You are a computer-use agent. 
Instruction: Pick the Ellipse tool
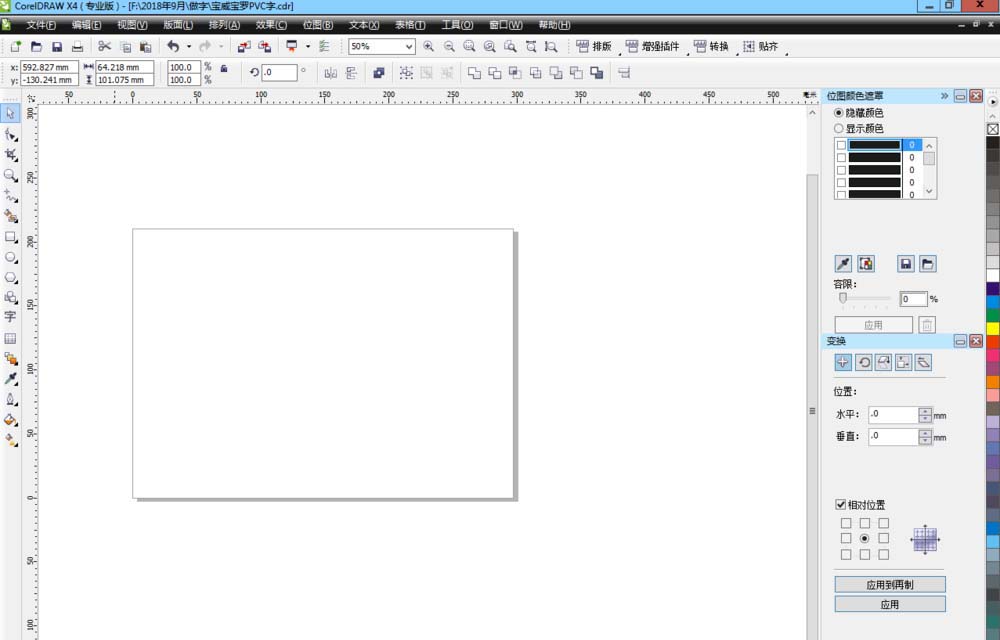pos(10,257)
